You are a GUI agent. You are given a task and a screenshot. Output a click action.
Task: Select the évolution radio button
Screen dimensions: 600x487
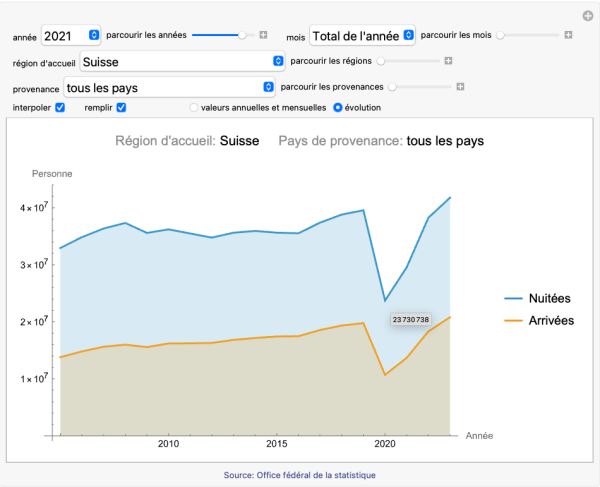(x=338, y=107)
